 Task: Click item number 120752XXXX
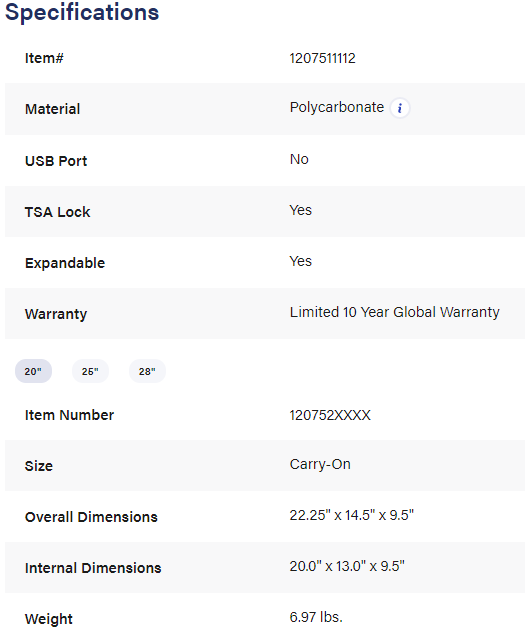[x=330, y=415]
